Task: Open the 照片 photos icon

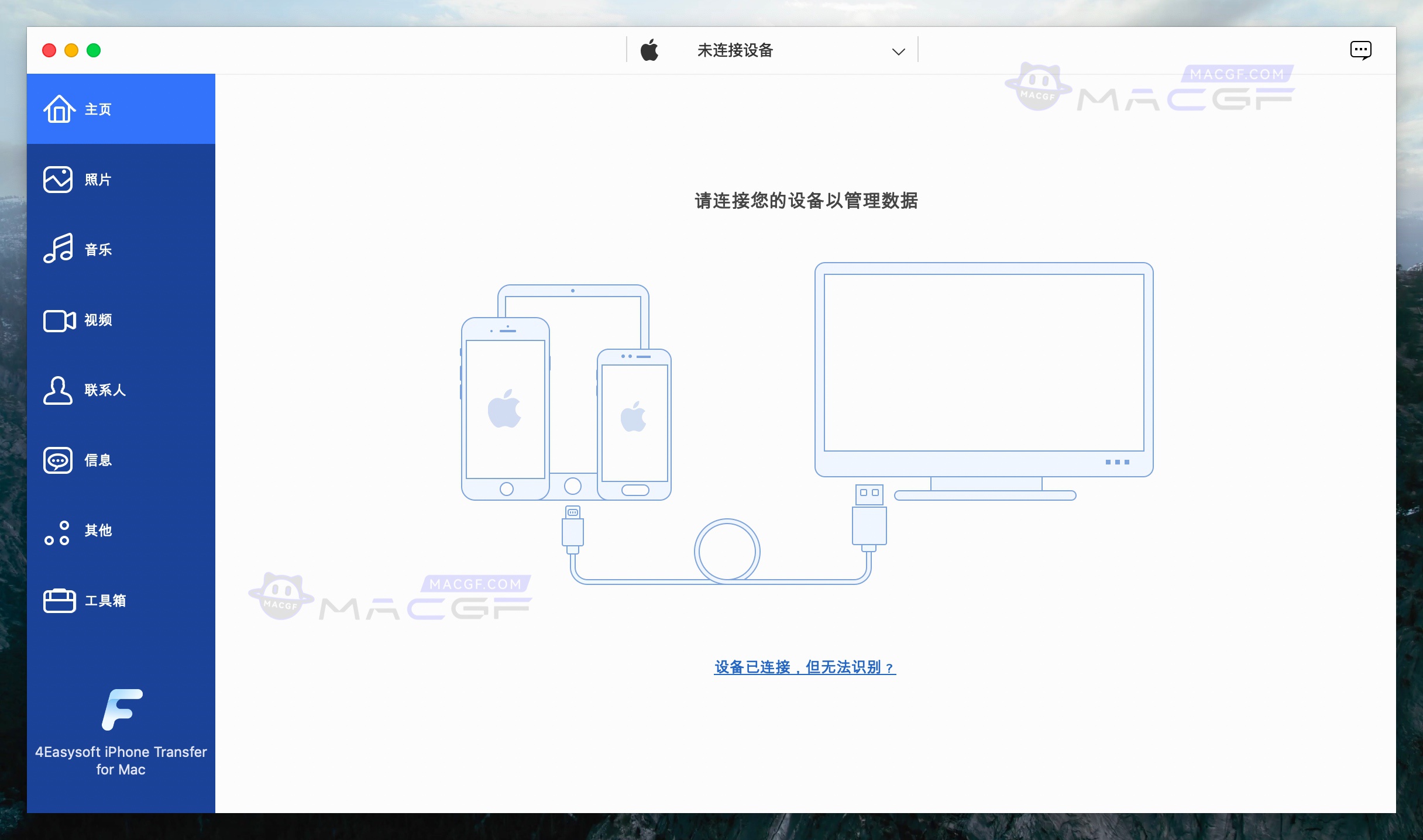Action: pyautogui.click(x=57, y=179)
